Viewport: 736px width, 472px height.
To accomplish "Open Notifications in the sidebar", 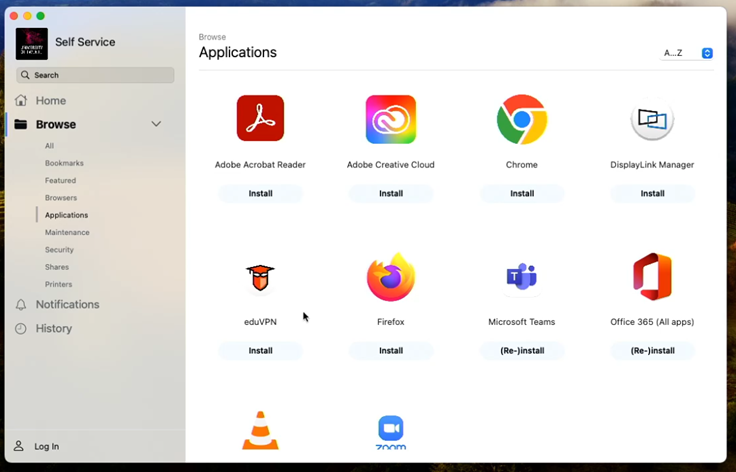I will (x=68, y=305).
